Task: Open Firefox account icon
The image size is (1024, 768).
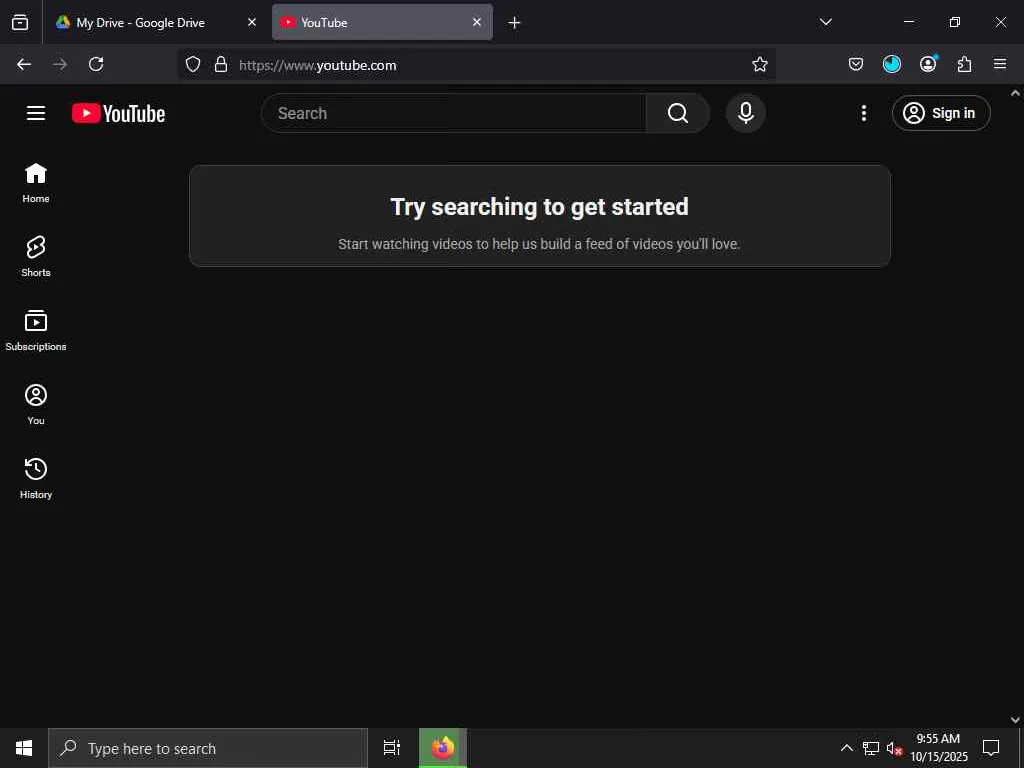Action: pos(928,64)
